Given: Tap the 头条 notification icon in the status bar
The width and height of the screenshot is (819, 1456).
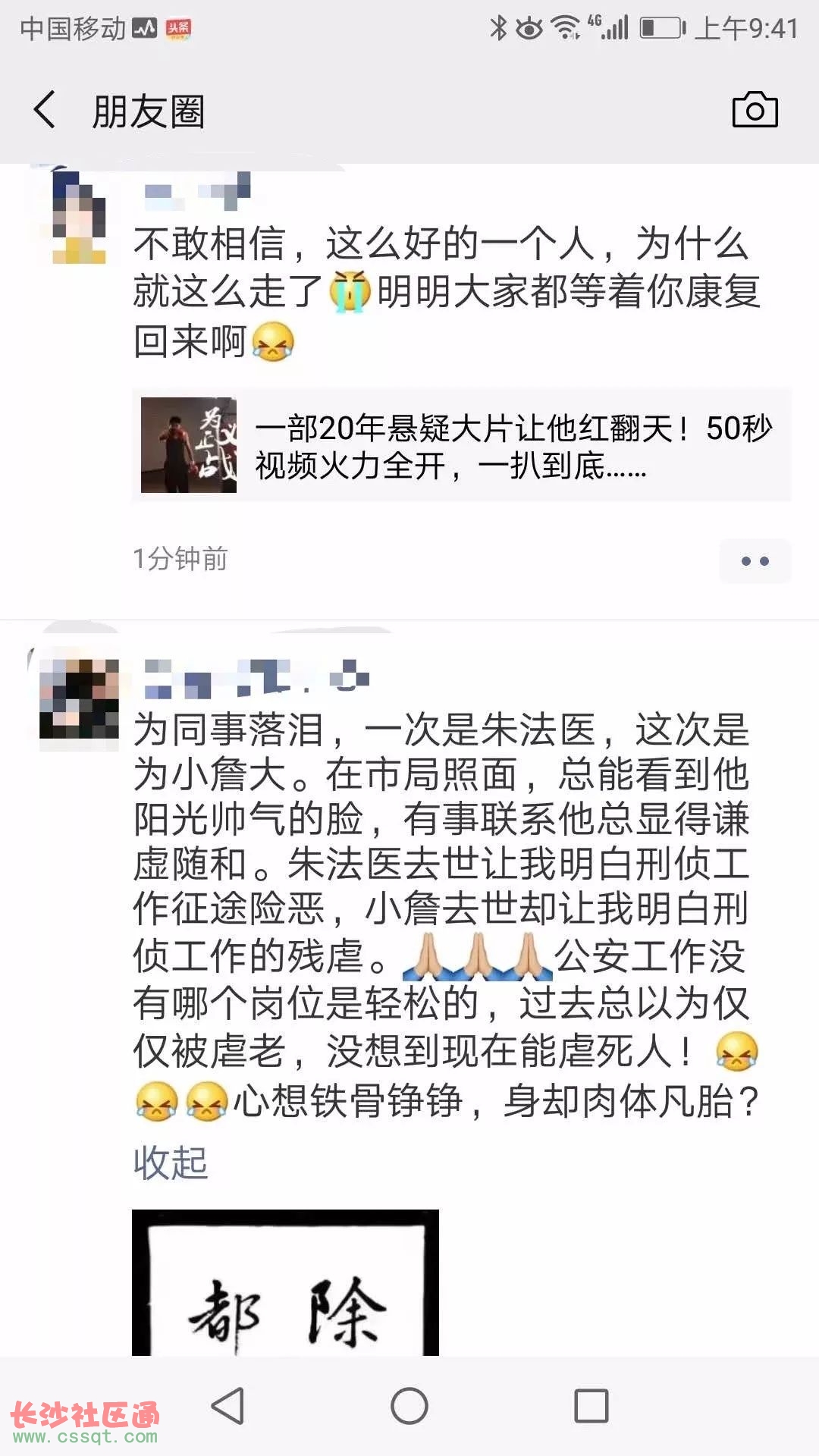Looking at the screenshot, I should click(x=178, y=29).
